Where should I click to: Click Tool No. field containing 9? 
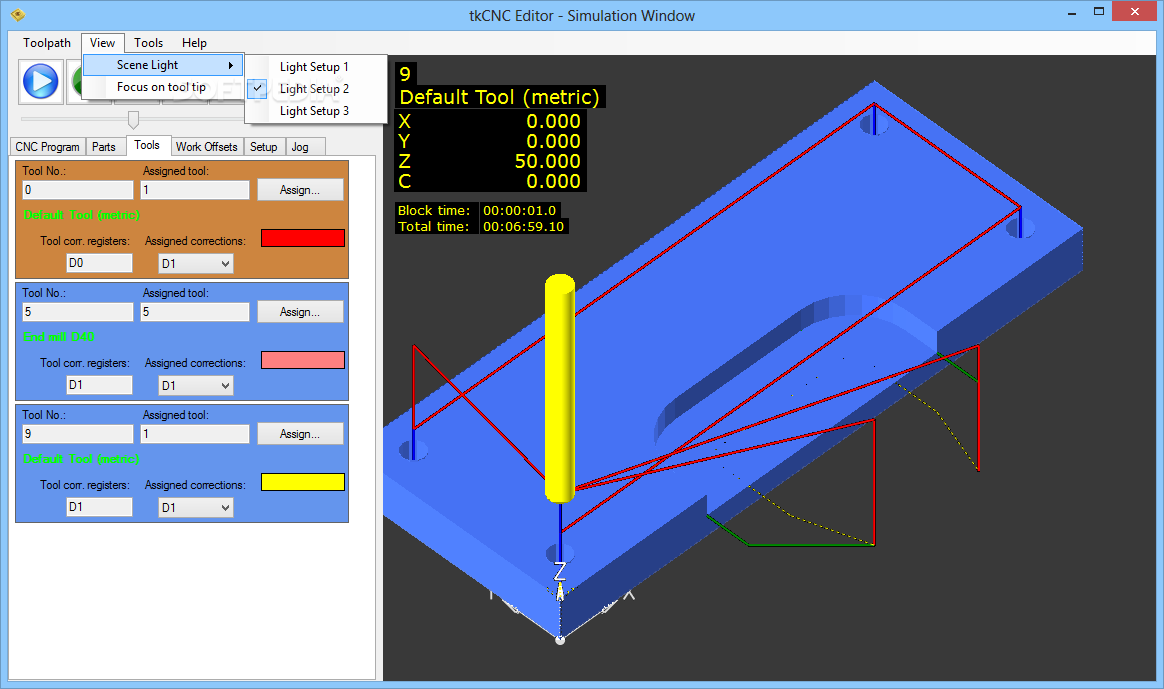(78, 434)
